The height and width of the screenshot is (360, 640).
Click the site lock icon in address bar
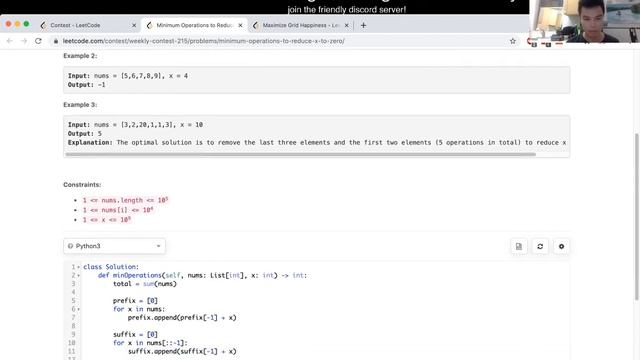point(56,41)
